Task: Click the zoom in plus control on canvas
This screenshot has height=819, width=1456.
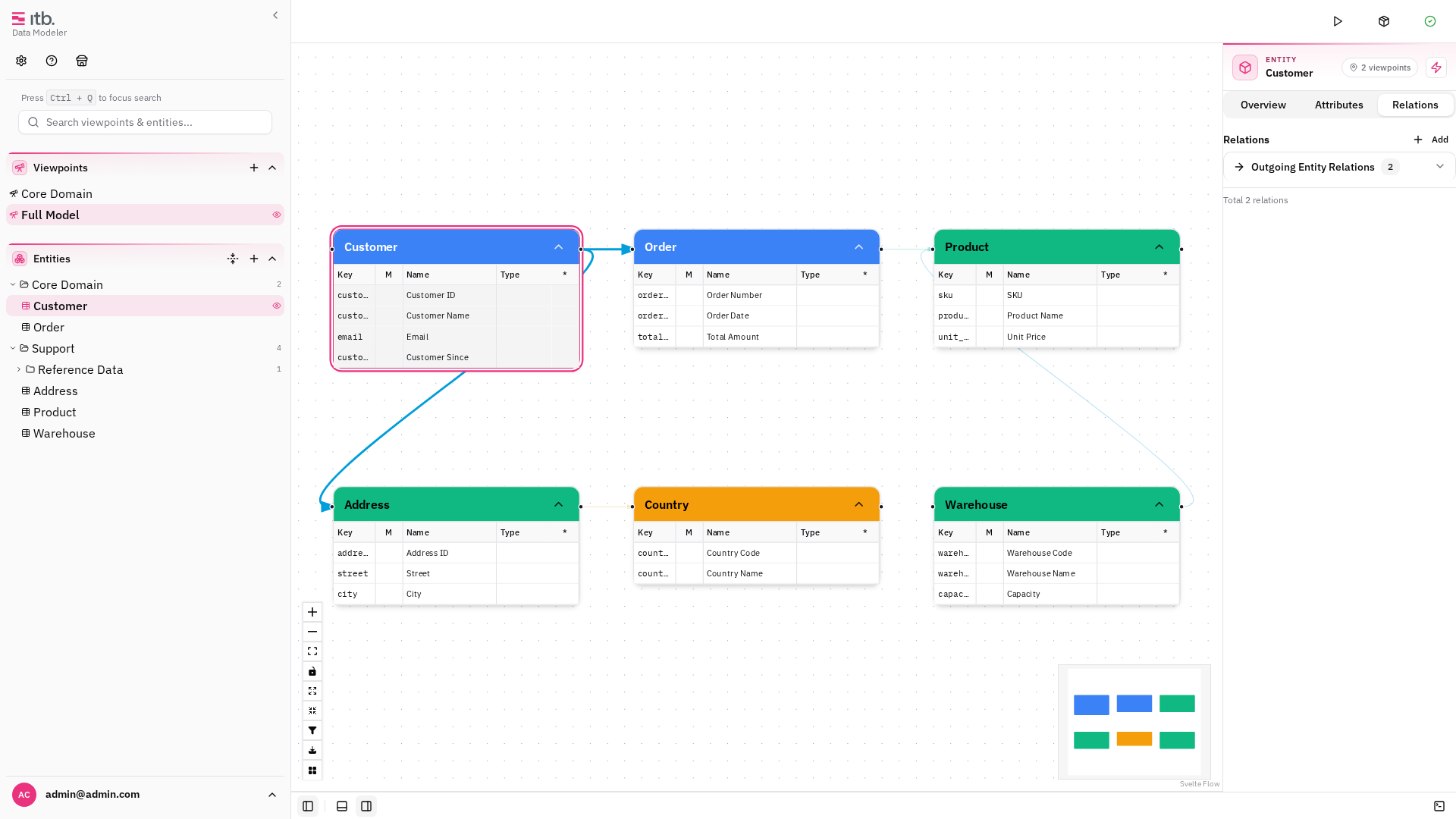Action: coord(312,612)
